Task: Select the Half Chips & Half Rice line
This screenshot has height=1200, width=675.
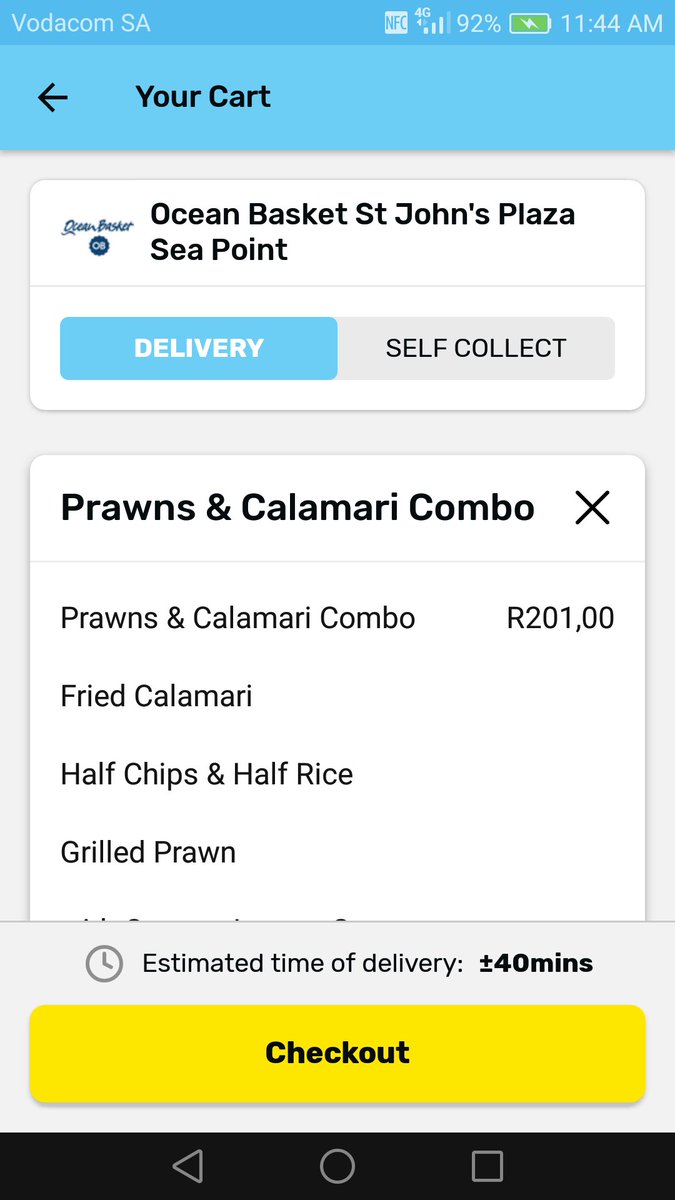Action: coord(207,774)
